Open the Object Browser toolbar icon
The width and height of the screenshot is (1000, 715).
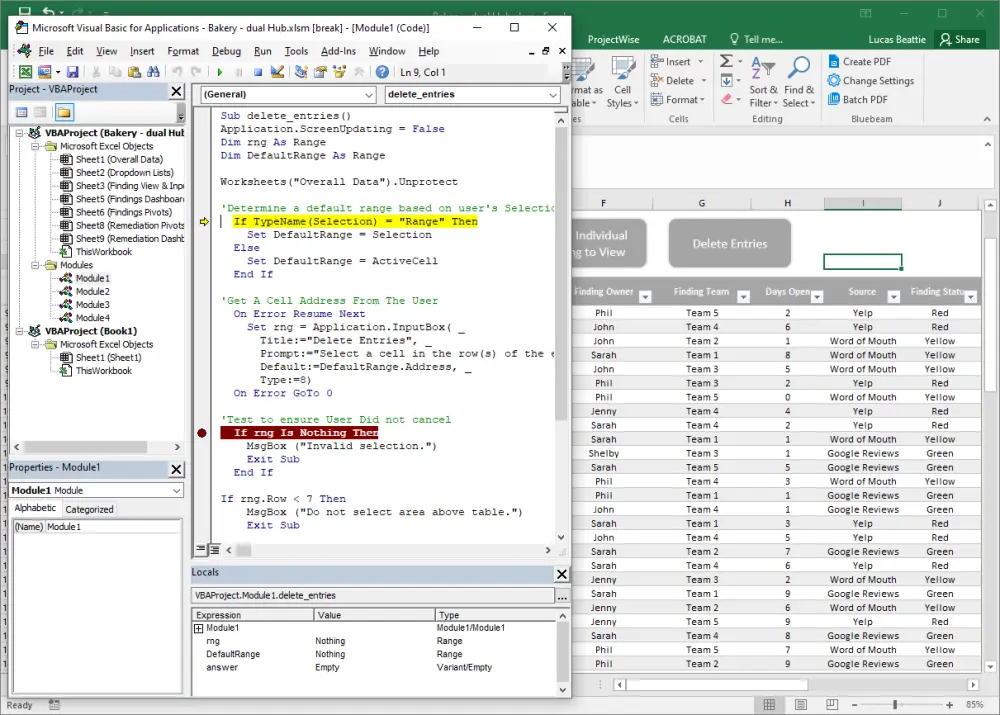pos(339,72)
